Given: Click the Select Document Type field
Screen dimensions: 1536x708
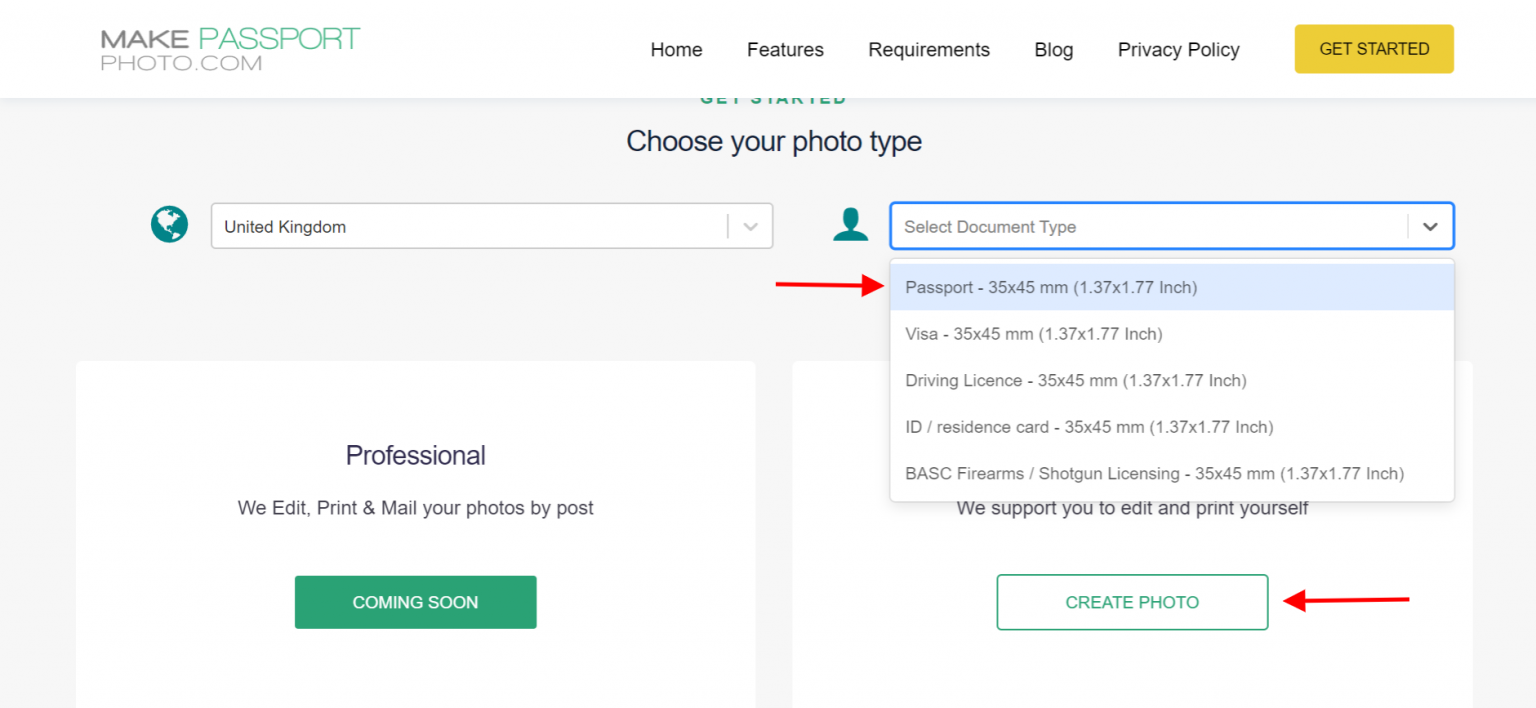Looking at the screenshot, I should coord(1150,227).
